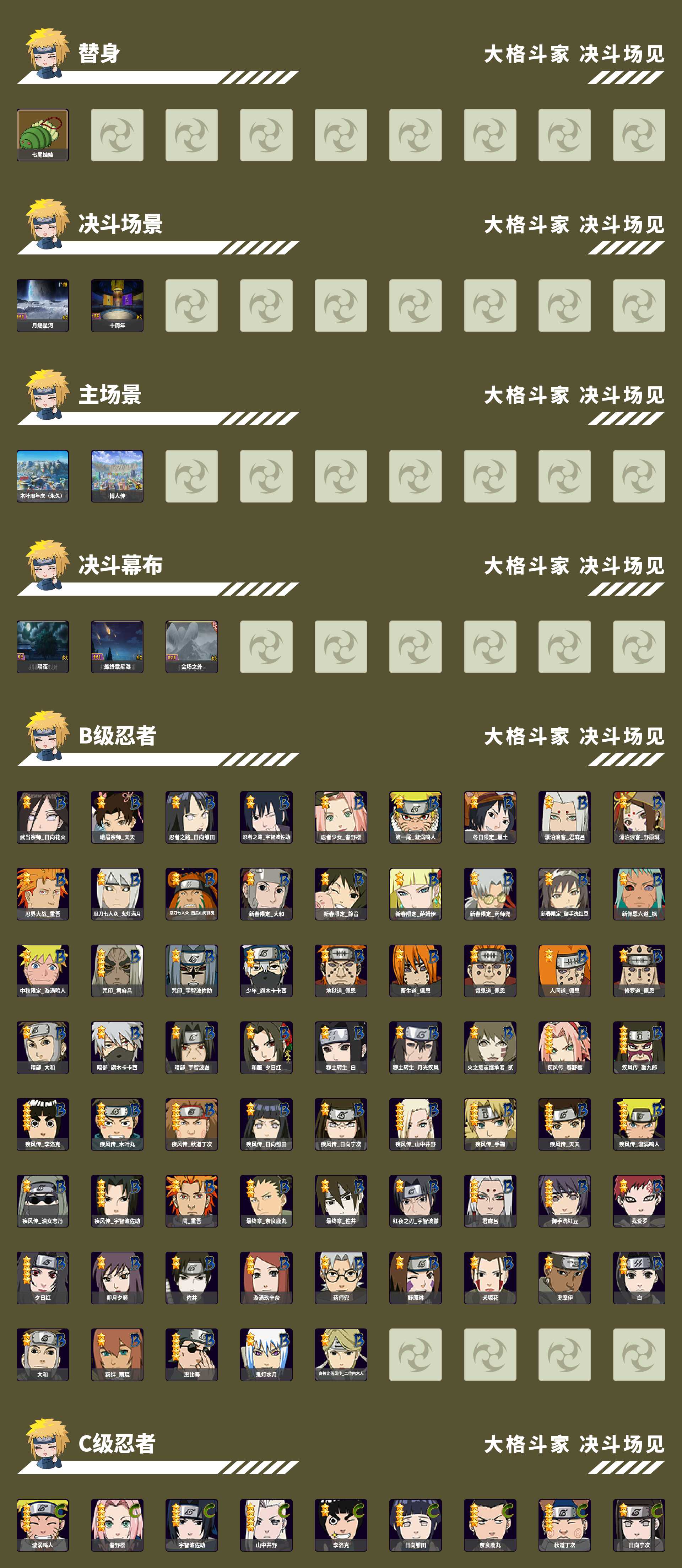Pick the 新春限定_药师兜 ninja icon

pos(490,893)
